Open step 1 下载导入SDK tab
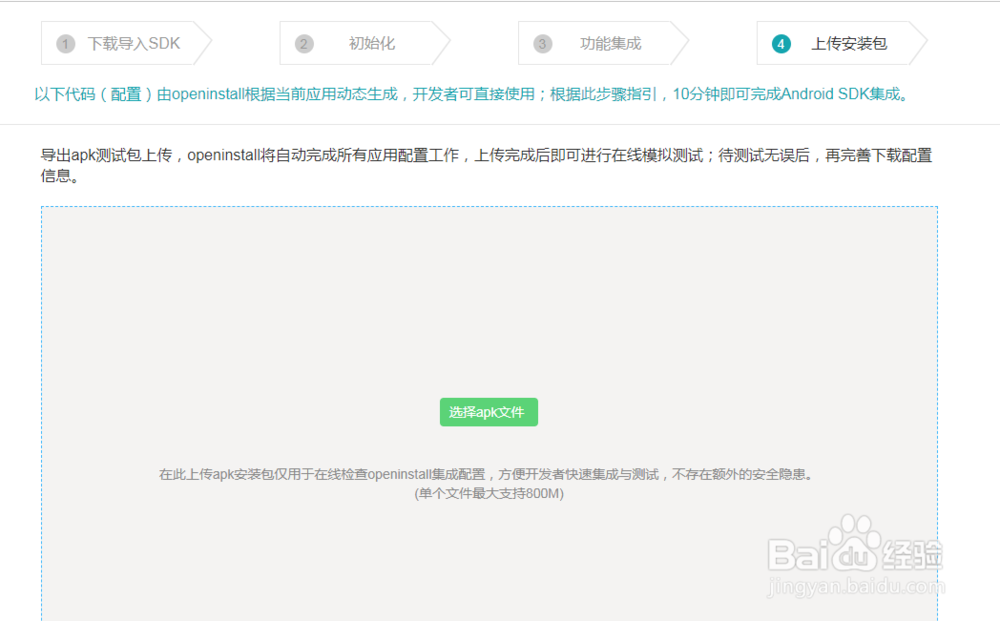Screen dimensions: 1000x621 pyautogui.click(x=126, y=43)
